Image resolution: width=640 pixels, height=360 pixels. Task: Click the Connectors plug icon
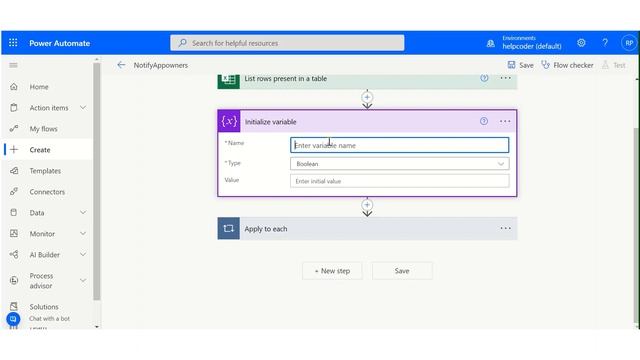click(14, 192)
